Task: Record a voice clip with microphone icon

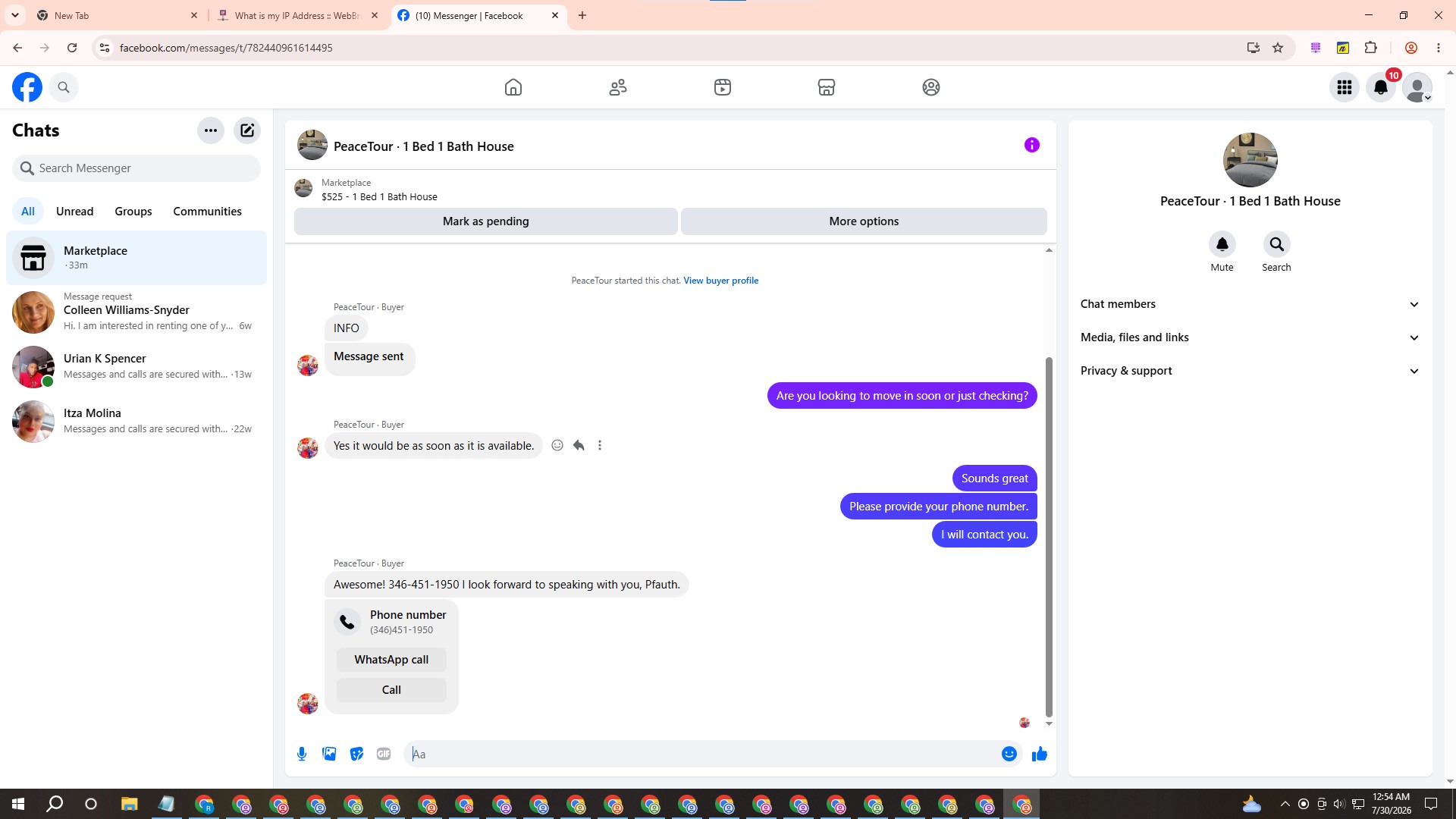Action: coord(302,754)
